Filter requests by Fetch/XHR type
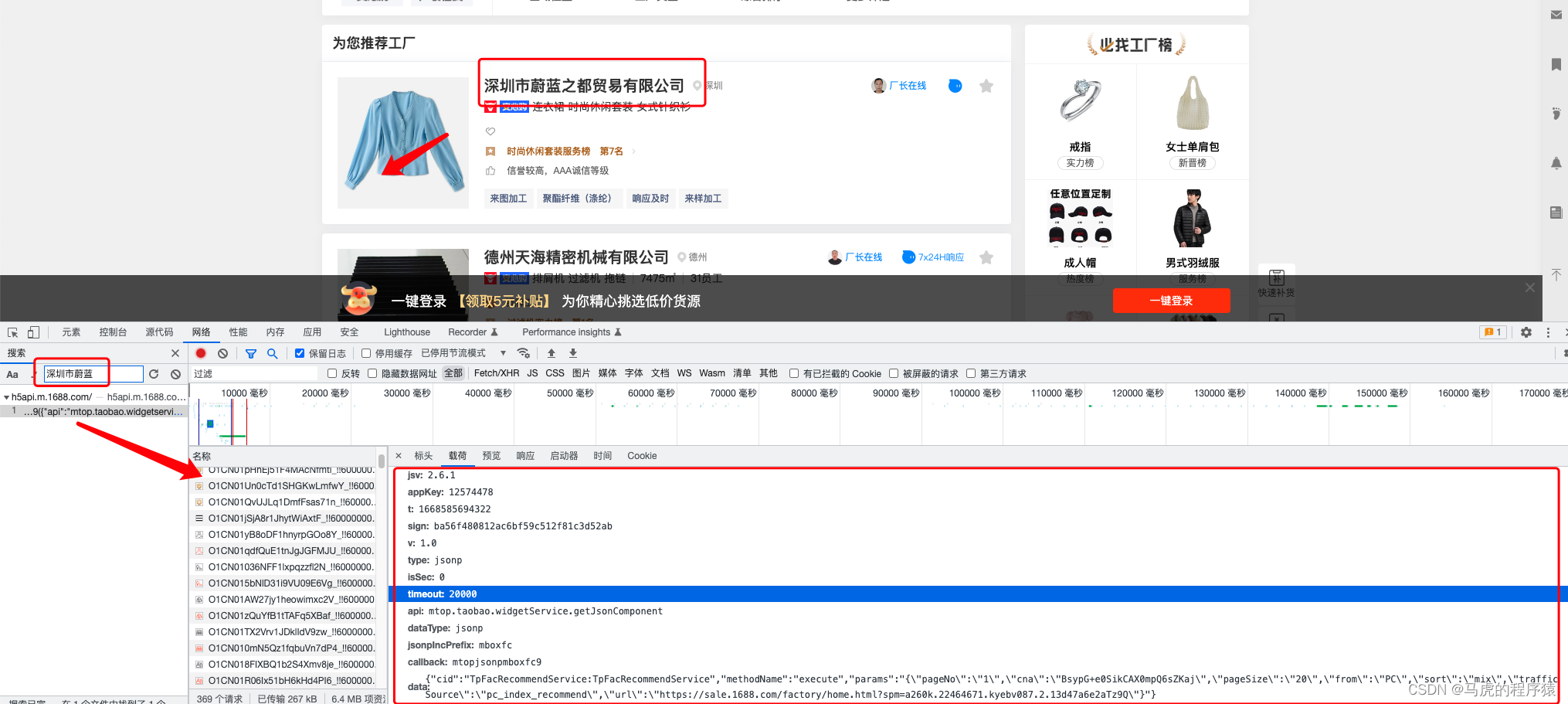1568x704 pixels. point(497,373)
